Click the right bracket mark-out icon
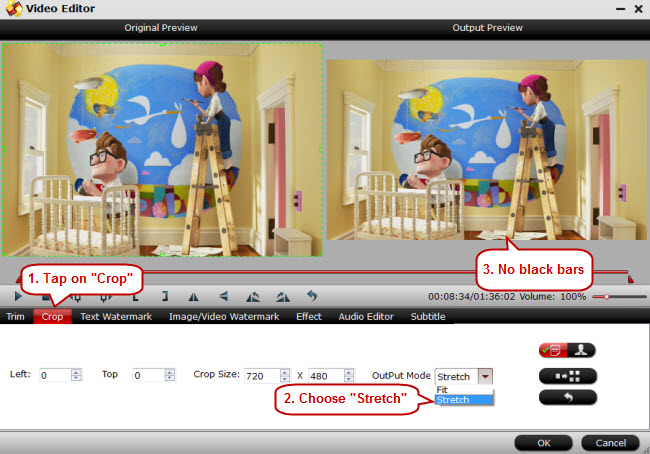This screenshot has height=454, width=650. pyautogui.click(x=165, y=296)
